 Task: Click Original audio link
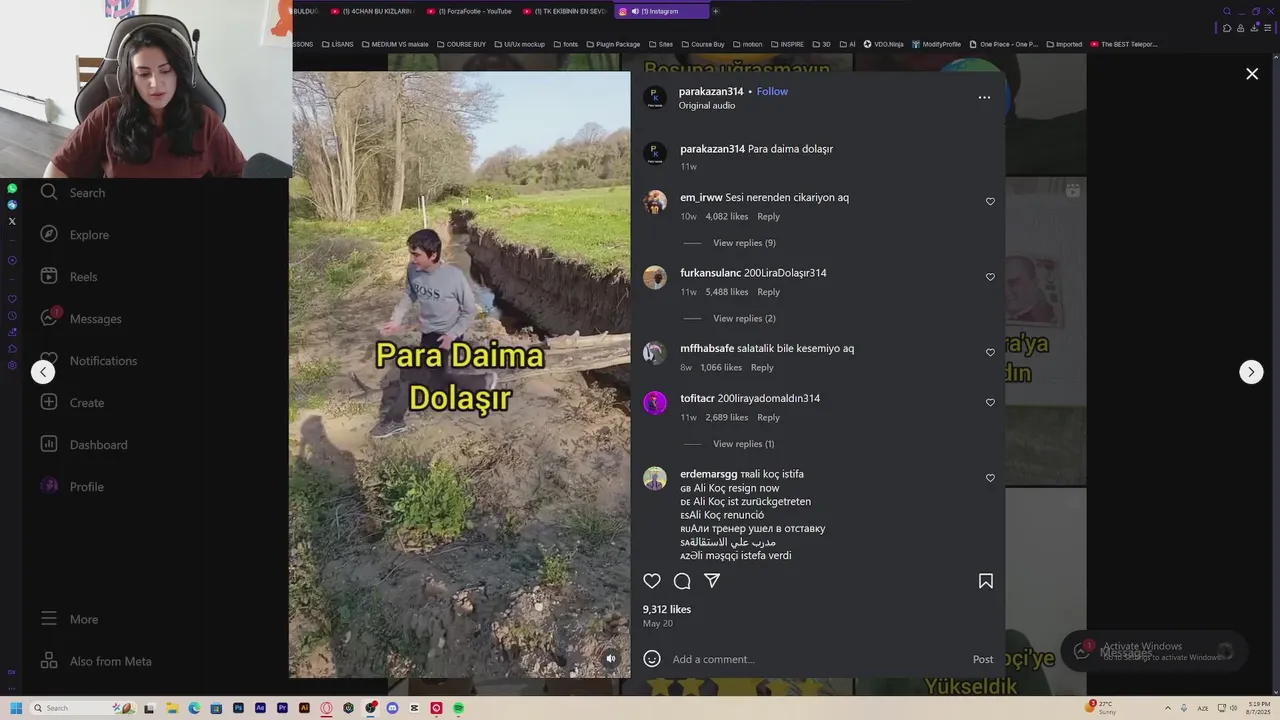[x=707, y=105]
